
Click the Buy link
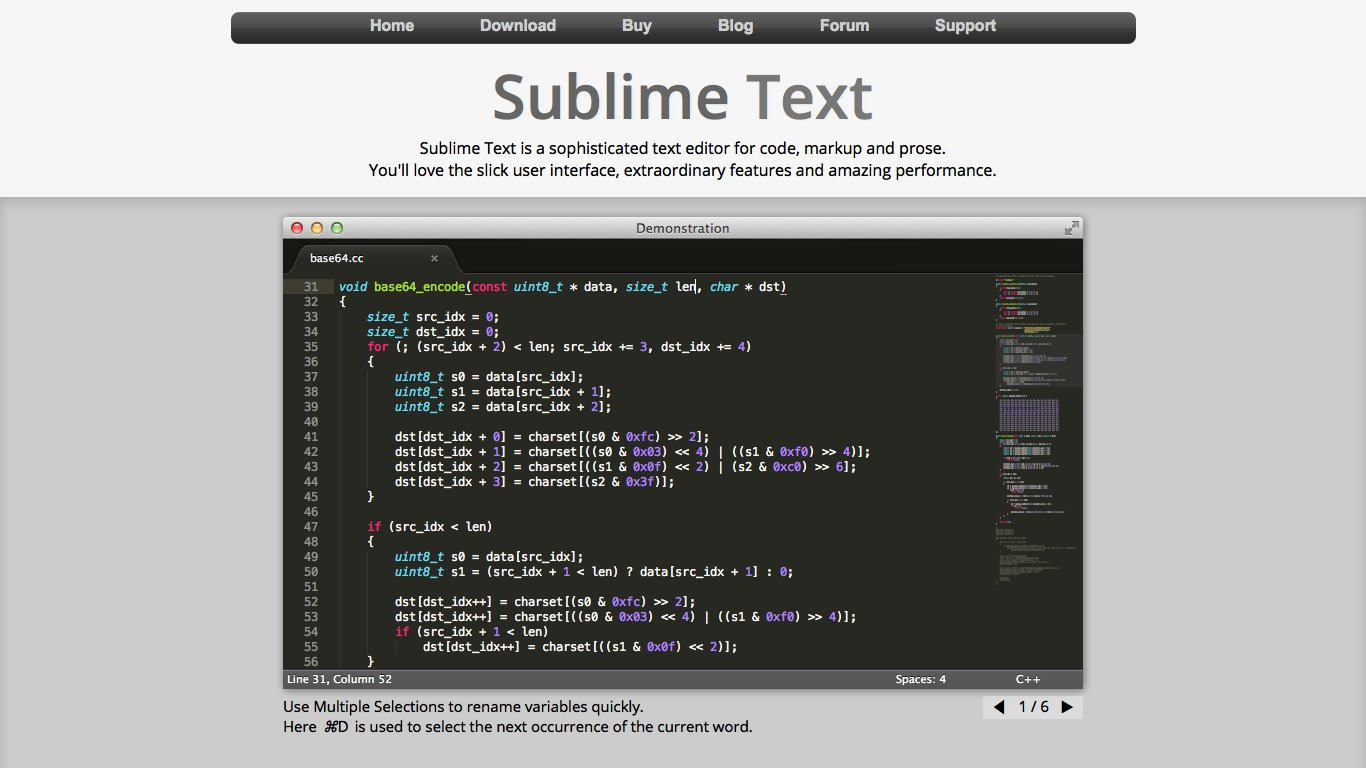pos(636,25)
